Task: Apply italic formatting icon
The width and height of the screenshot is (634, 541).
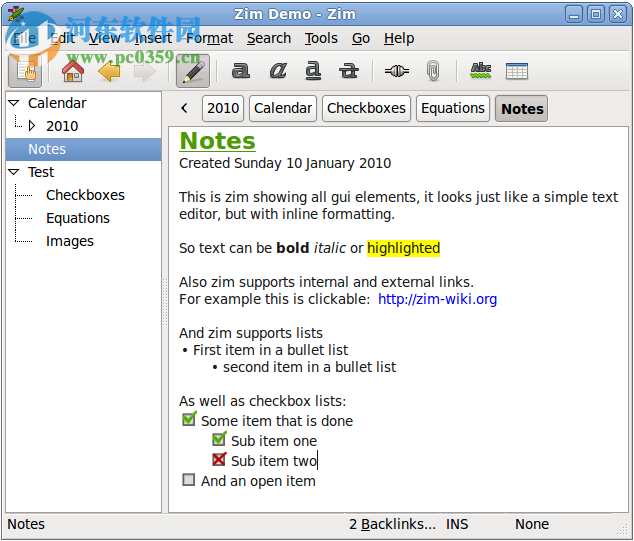Action: coord(278,71)
